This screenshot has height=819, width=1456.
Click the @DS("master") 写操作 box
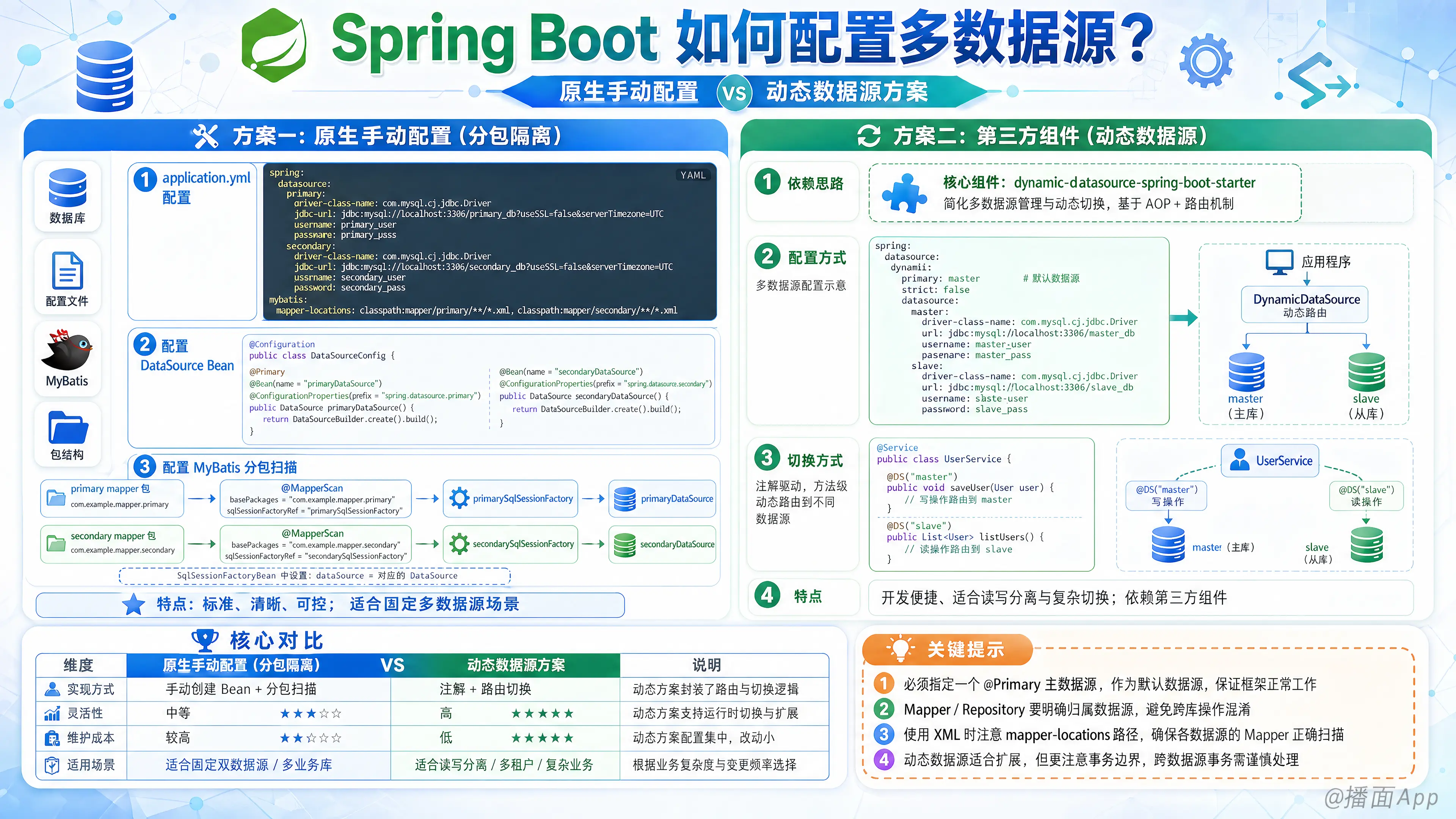(x=1167, y=496)
